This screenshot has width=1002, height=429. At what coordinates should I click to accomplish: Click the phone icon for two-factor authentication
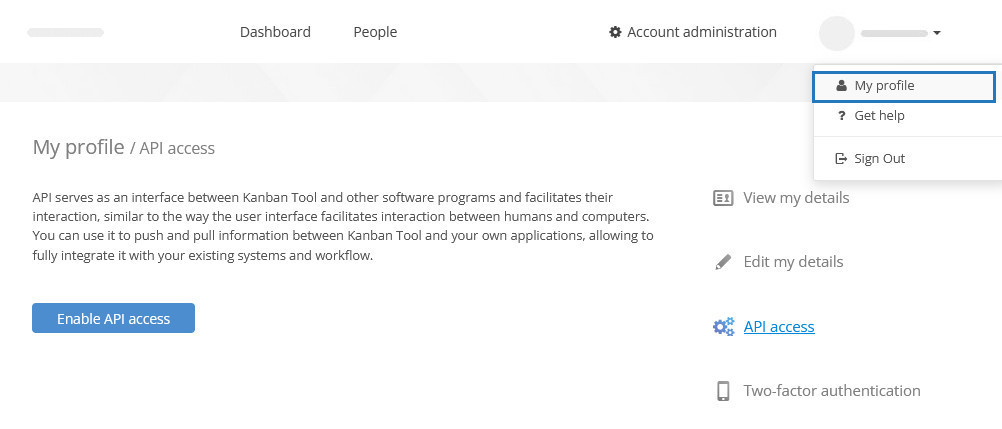[x=723, y=391]
